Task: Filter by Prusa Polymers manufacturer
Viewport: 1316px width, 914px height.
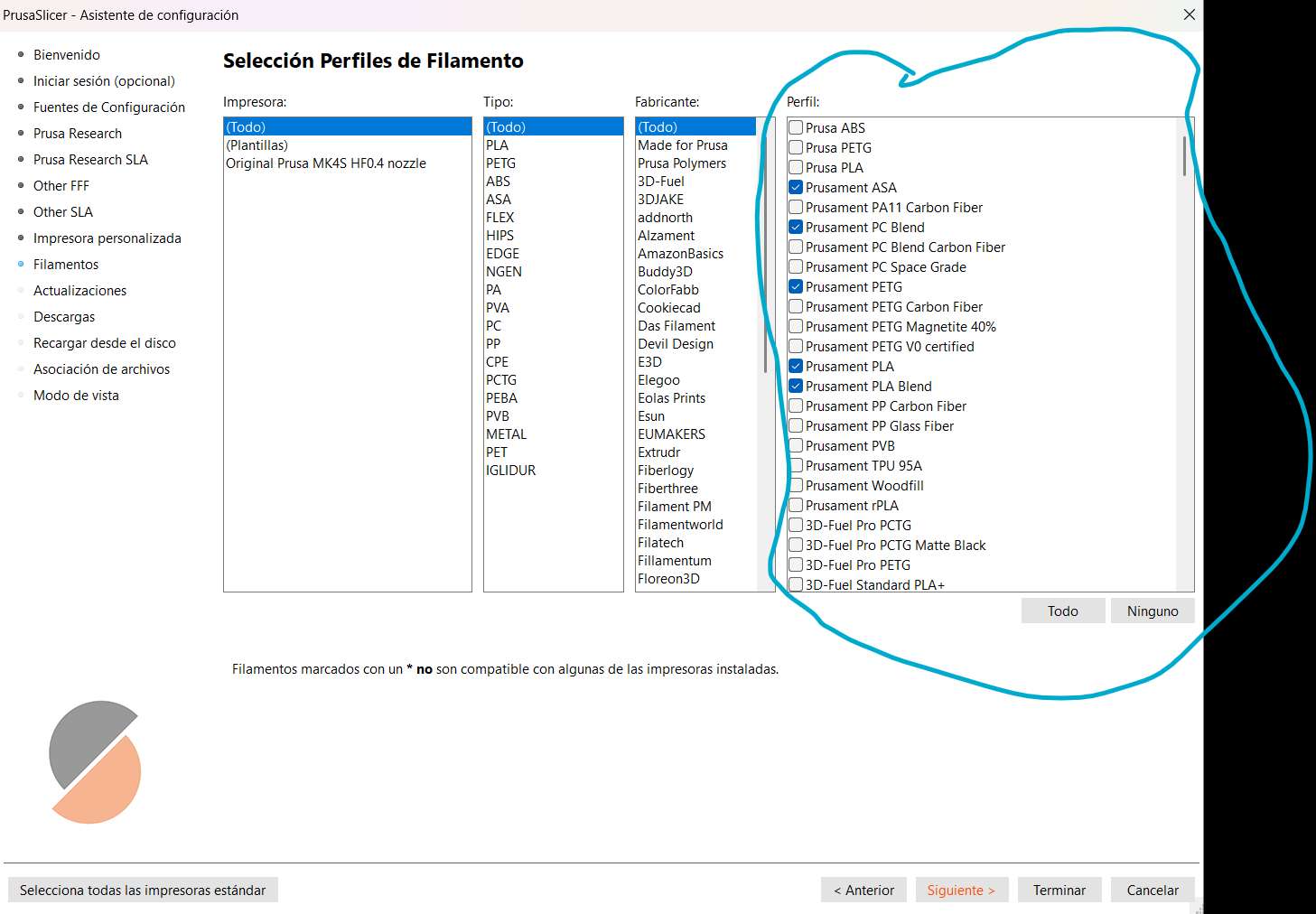Action: [x=696, y=163]
